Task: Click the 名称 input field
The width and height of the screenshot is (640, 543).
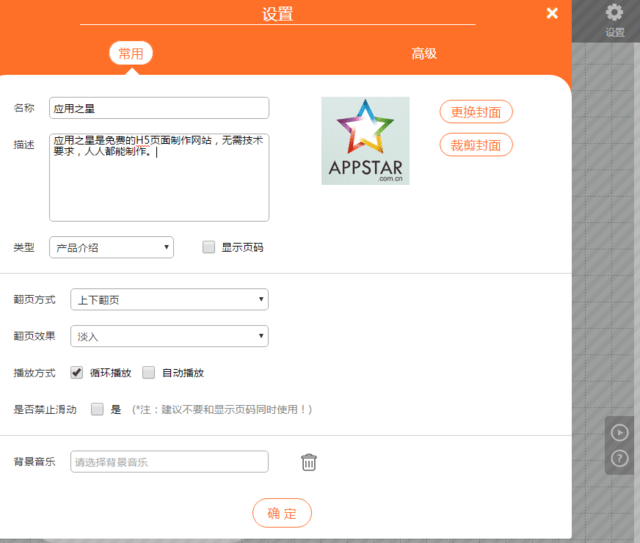Action: [x=159, y=108]
